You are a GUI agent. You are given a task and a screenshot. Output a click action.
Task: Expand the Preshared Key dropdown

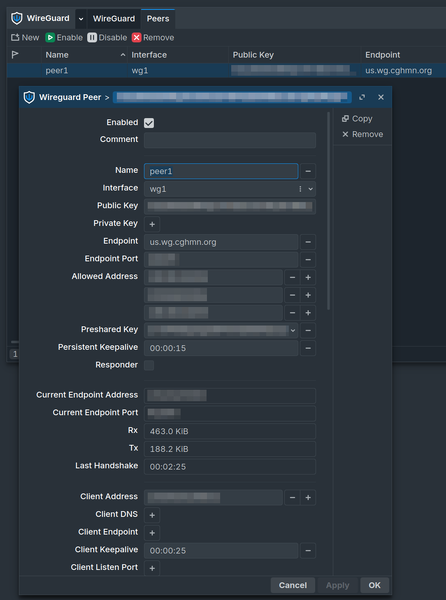[x=293, y=330]
